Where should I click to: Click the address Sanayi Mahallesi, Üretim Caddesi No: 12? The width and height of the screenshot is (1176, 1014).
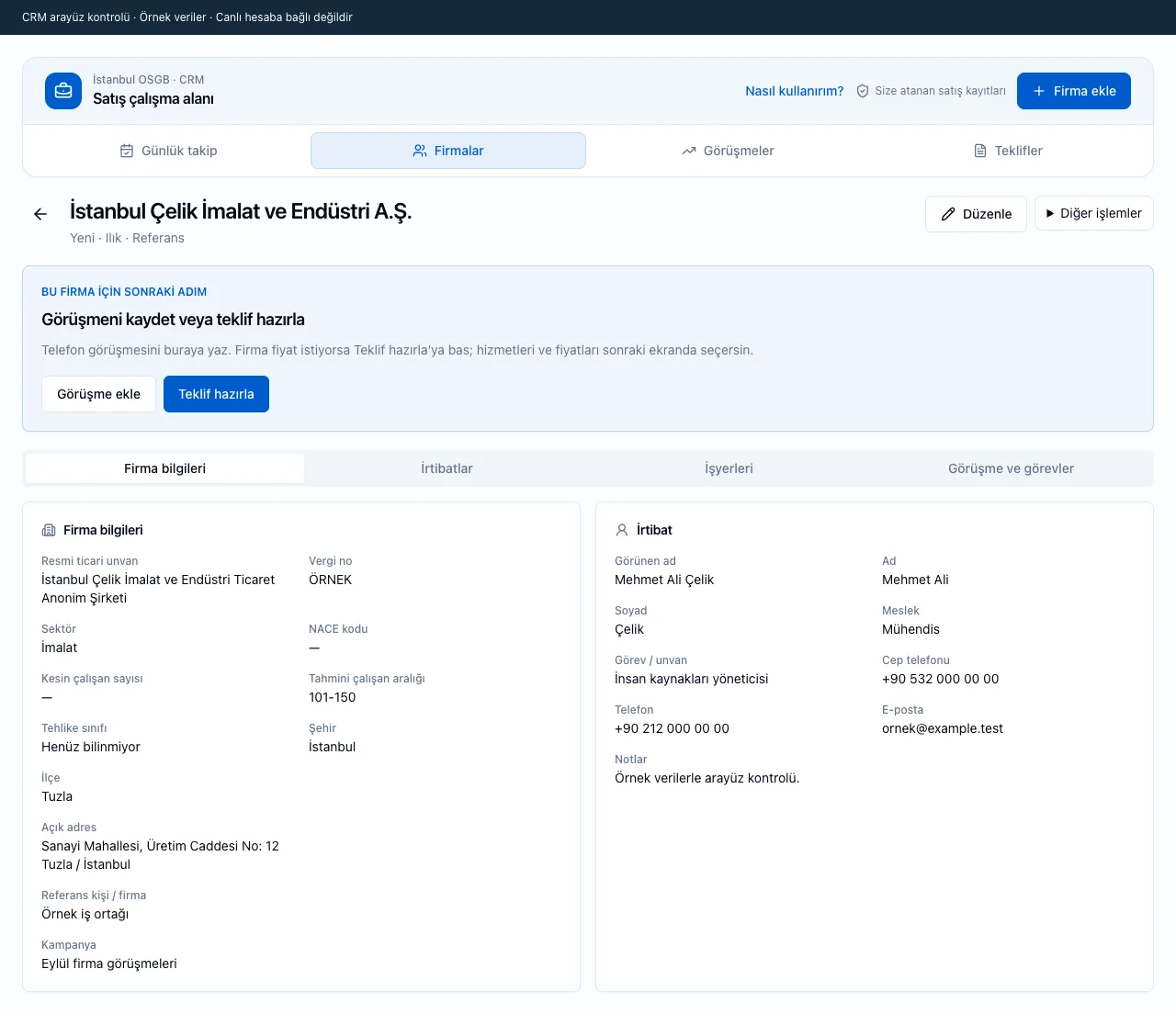[x=160, y=846]
